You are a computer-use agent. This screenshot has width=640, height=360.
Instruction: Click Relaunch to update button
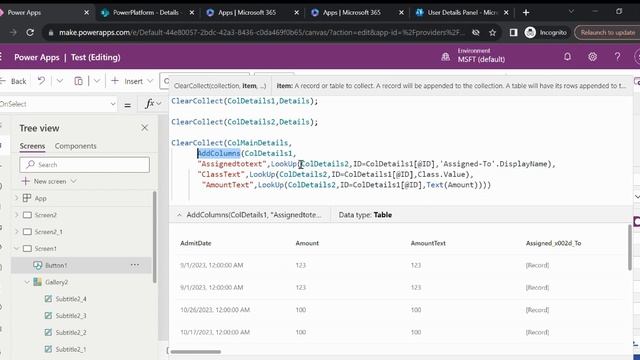click(607, 32)
